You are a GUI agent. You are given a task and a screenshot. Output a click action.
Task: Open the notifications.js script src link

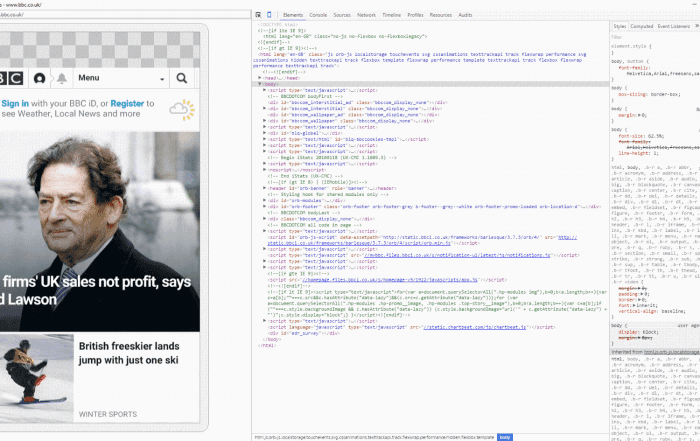pos(457,255)
